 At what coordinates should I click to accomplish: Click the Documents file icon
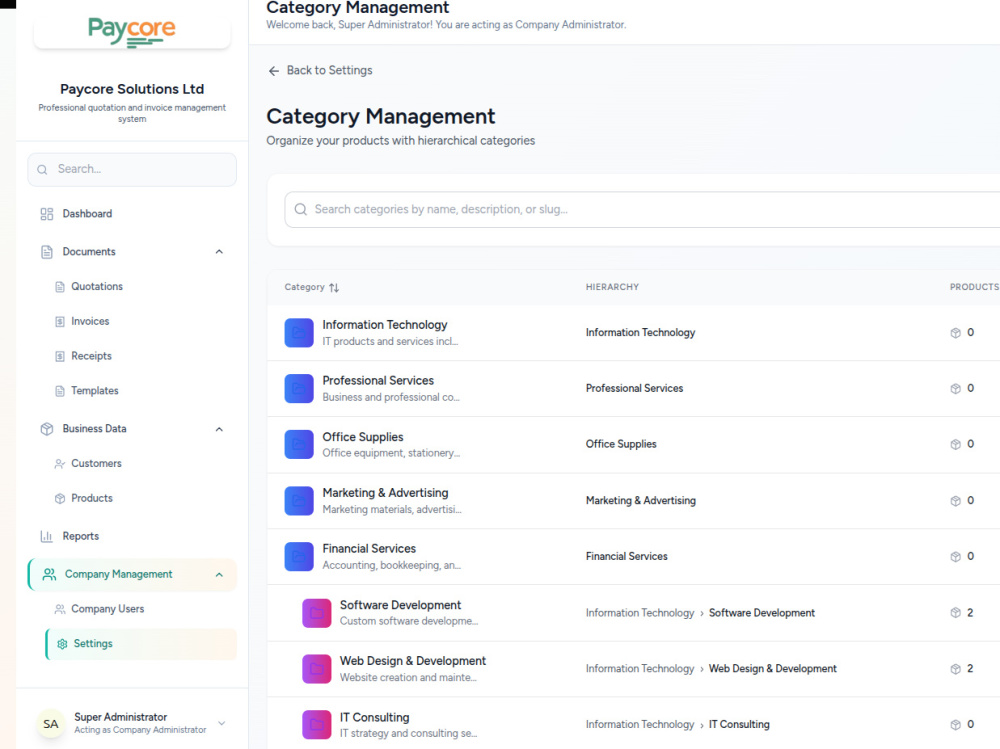[47, 252]
